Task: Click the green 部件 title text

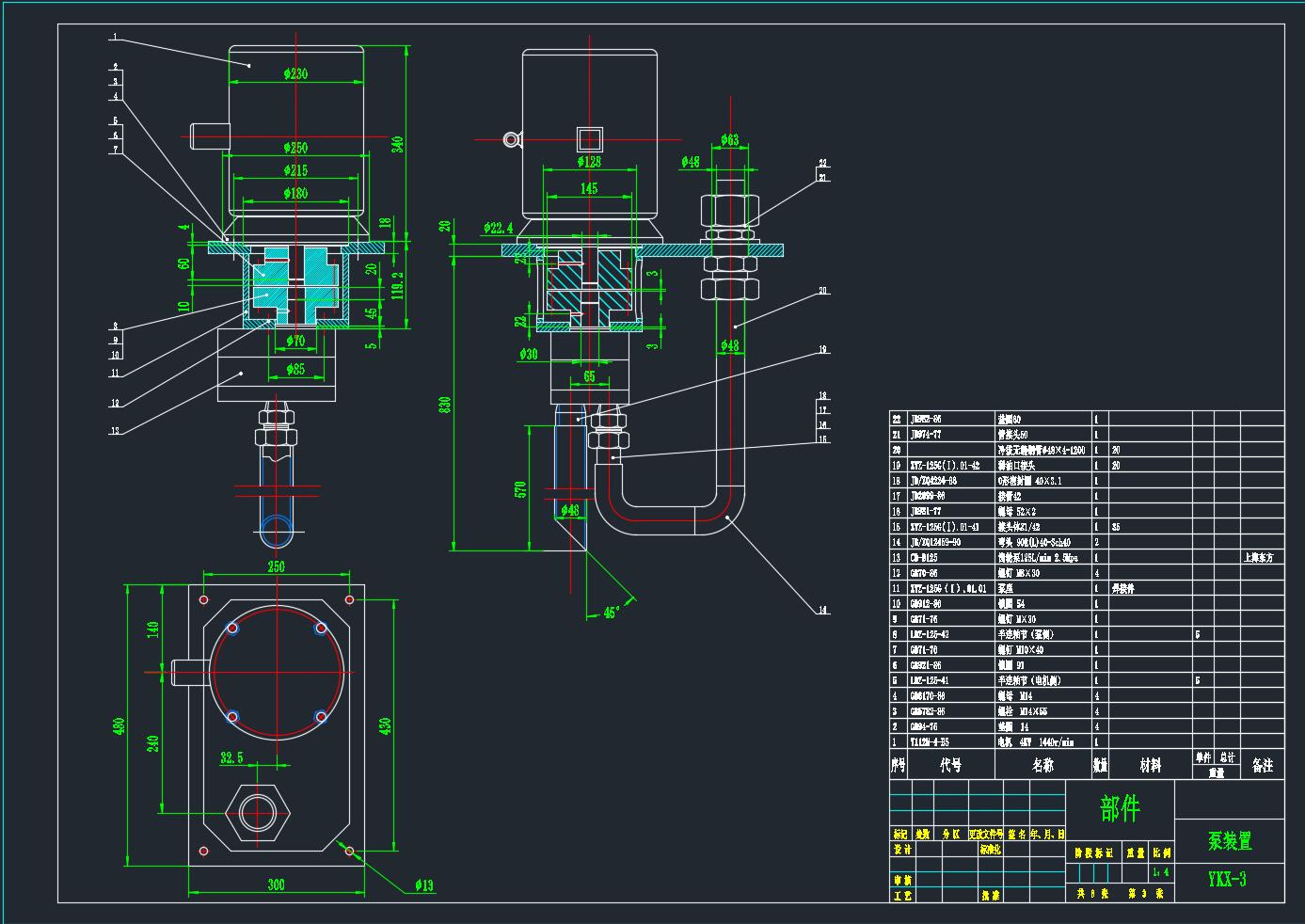Action: click(1120, 807)
